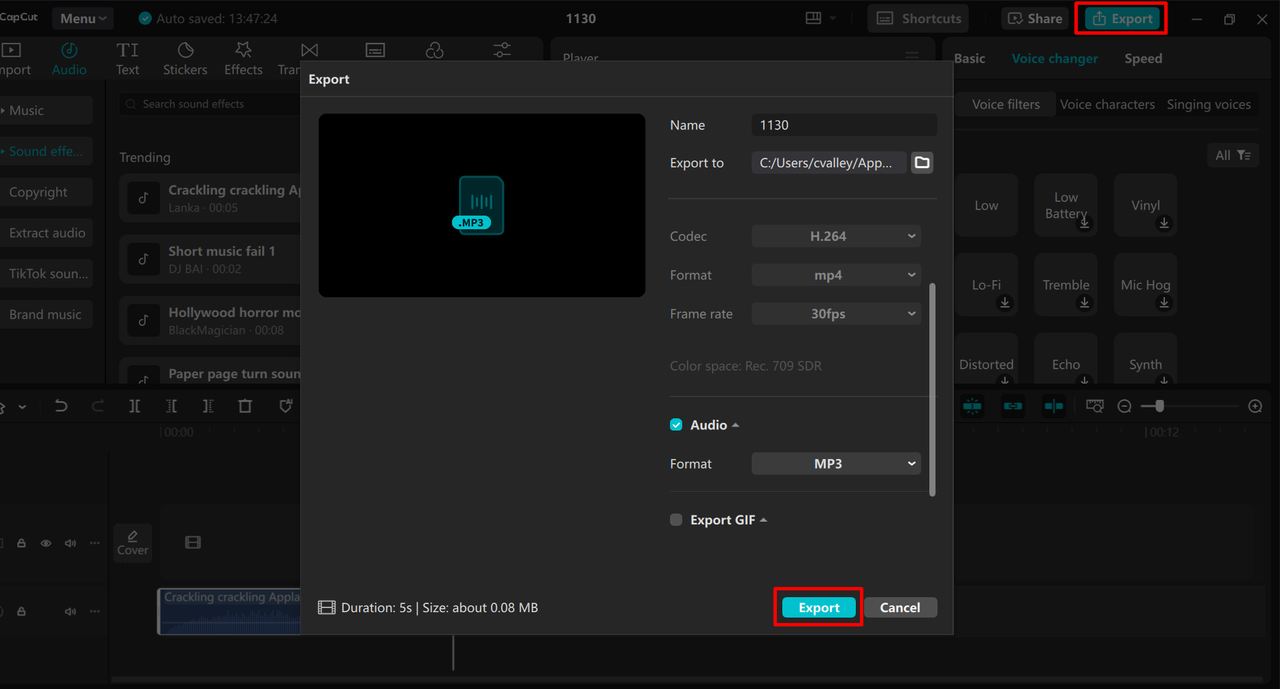Select the Voice characters sub-tab

(x=1107, y=104)
